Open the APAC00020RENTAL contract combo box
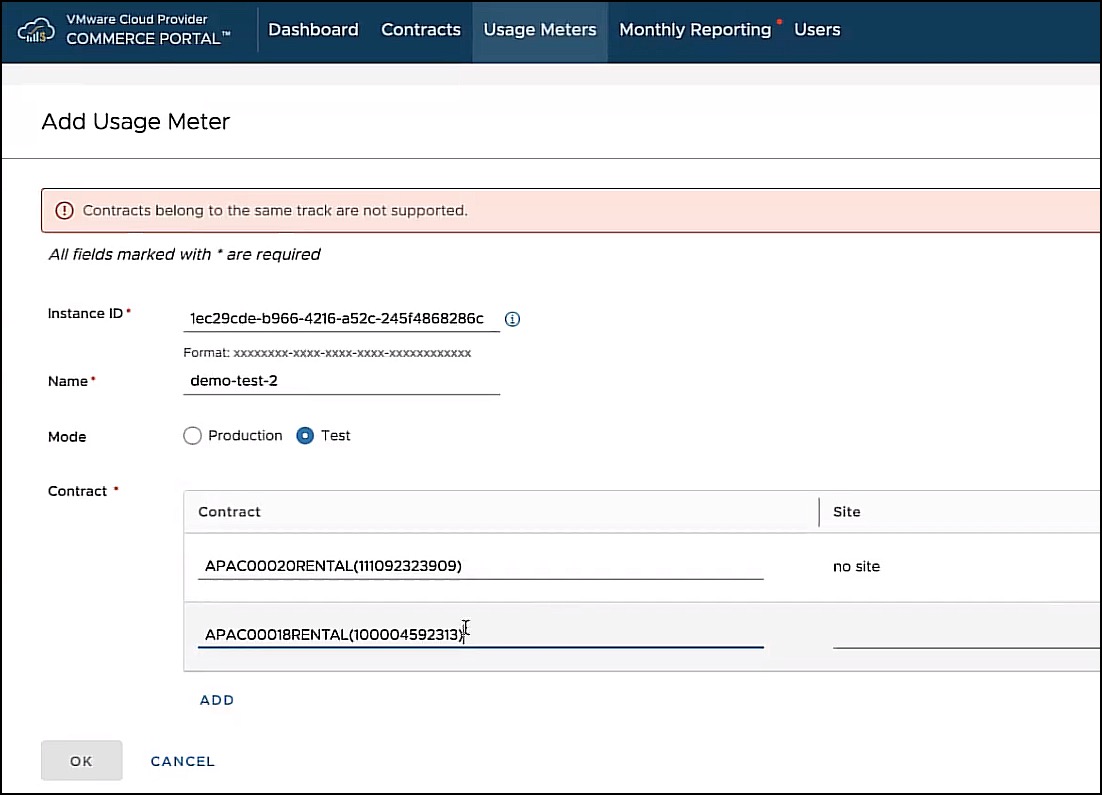This screenshot has width=1102, height=795. [480, 566]
